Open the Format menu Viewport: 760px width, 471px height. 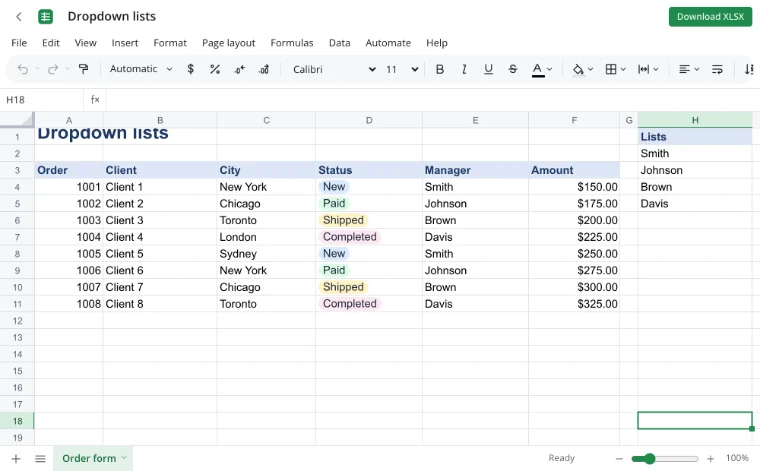[170, 43]
